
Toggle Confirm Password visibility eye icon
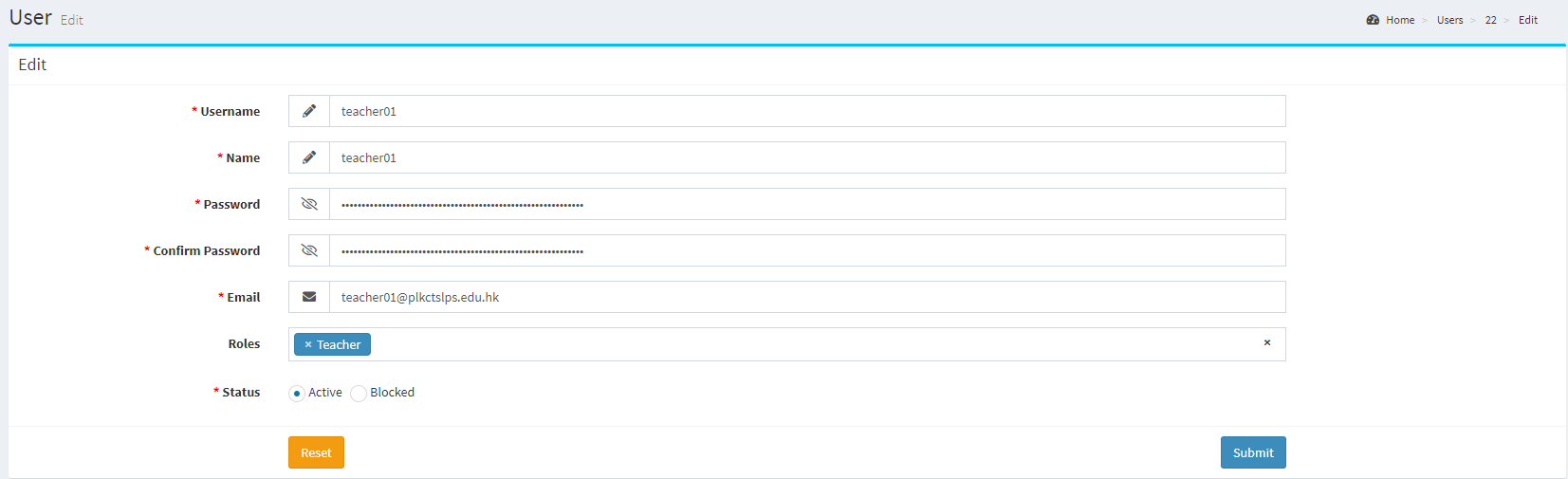click(x=309, y=250)
